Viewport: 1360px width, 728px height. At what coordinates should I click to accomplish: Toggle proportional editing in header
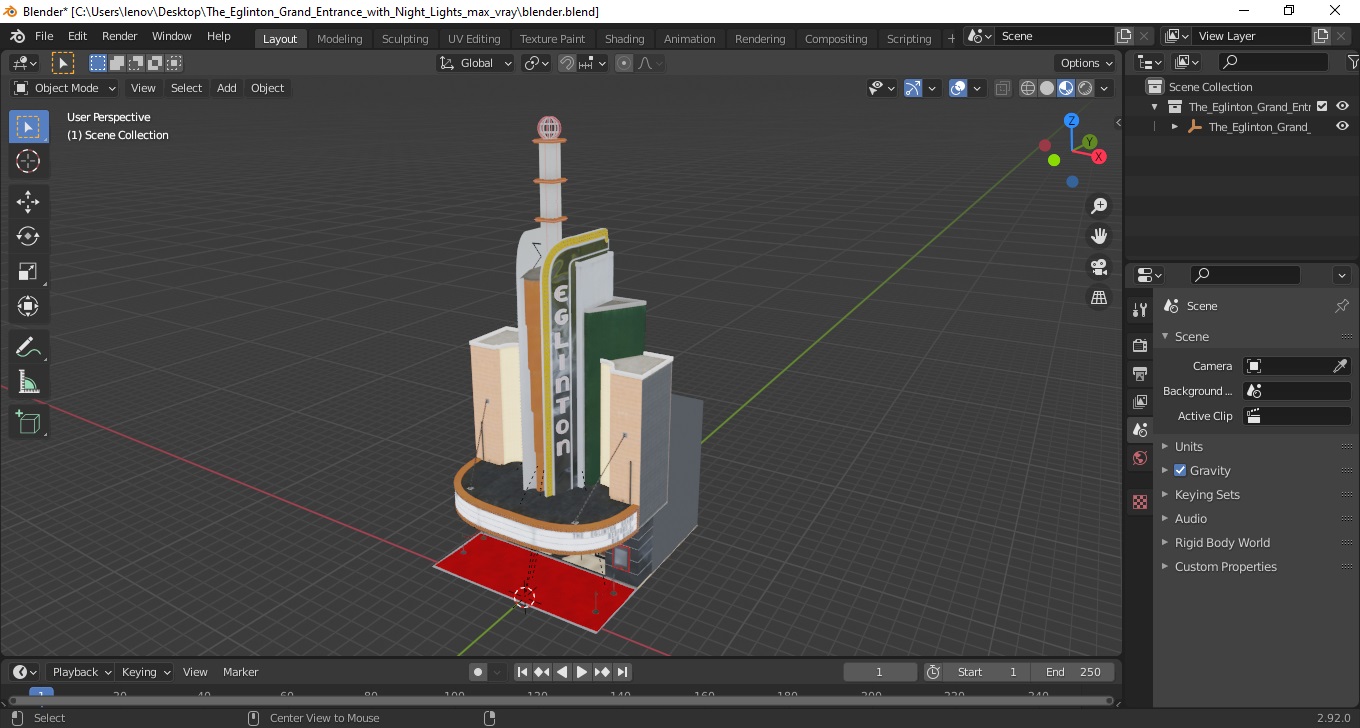tap(624, 63)
